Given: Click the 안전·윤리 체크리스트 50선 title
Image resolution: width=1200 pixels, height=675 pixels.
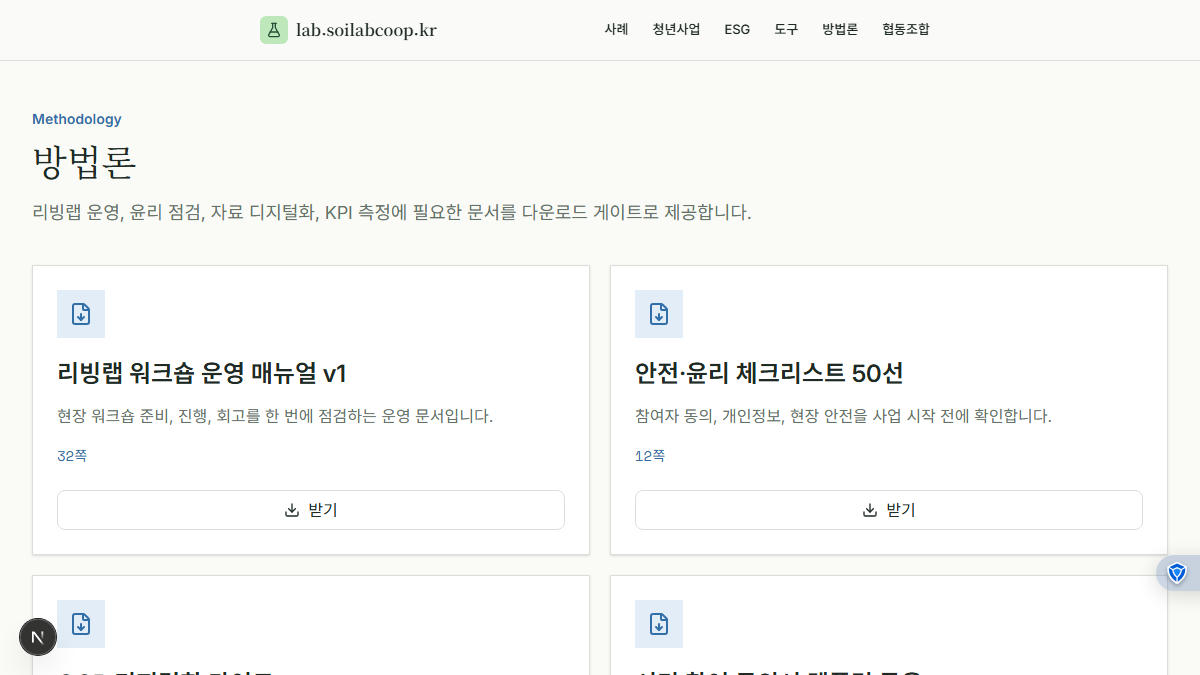Looking at the screenshot, I should [x=769, y=374].
